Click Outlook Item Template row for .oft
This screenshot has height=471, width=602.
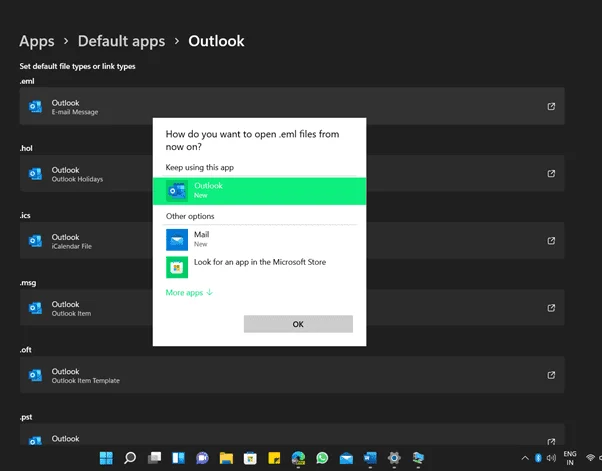[292, 375]
